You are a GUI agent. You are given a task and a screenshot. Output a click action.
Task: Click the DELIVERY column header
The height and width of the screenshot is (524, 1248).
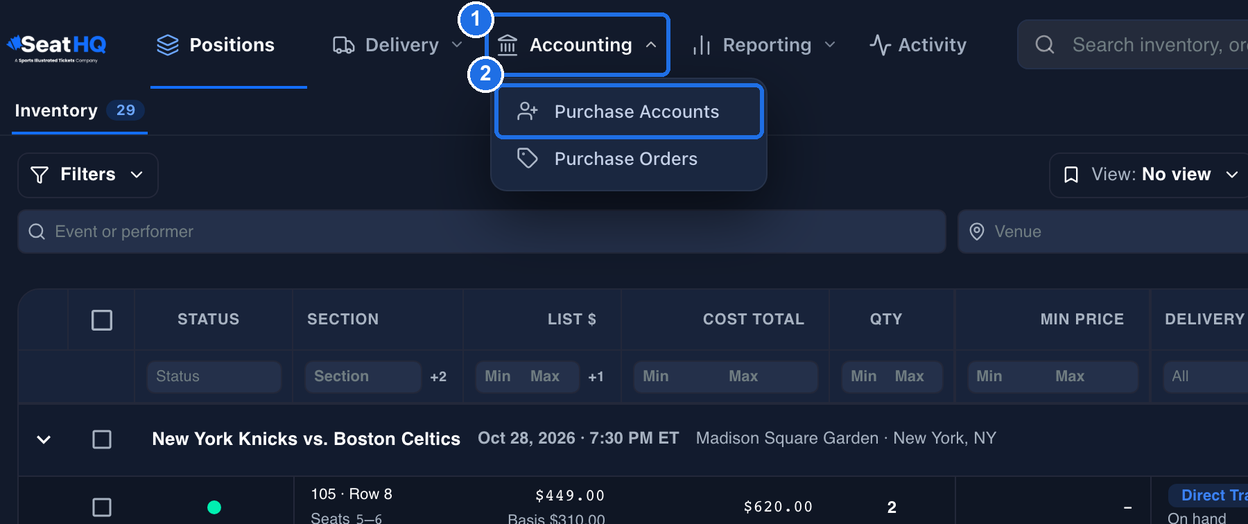(1205, 319)
